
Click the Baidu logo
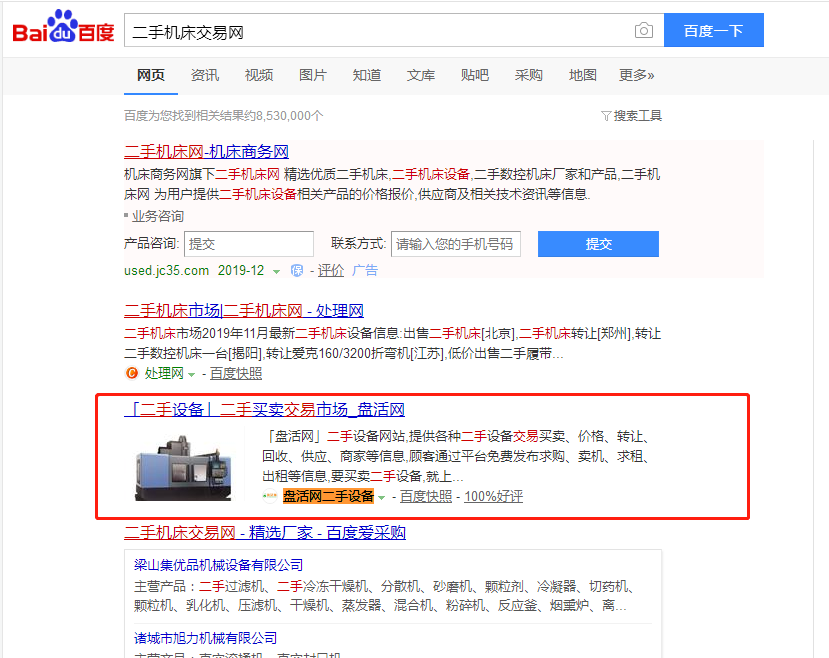coord(63,26)
